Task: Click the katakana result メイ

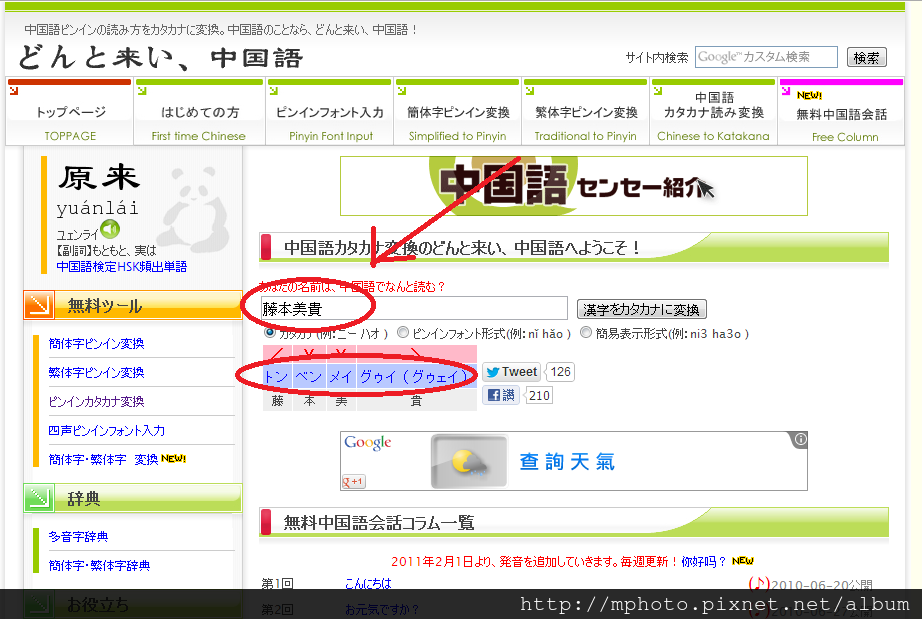Action: [340, 376]
